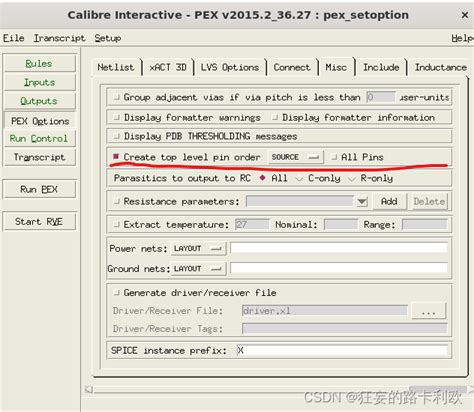Open the Setup menu
Screen dimensions: 474x412
point(108,38)
